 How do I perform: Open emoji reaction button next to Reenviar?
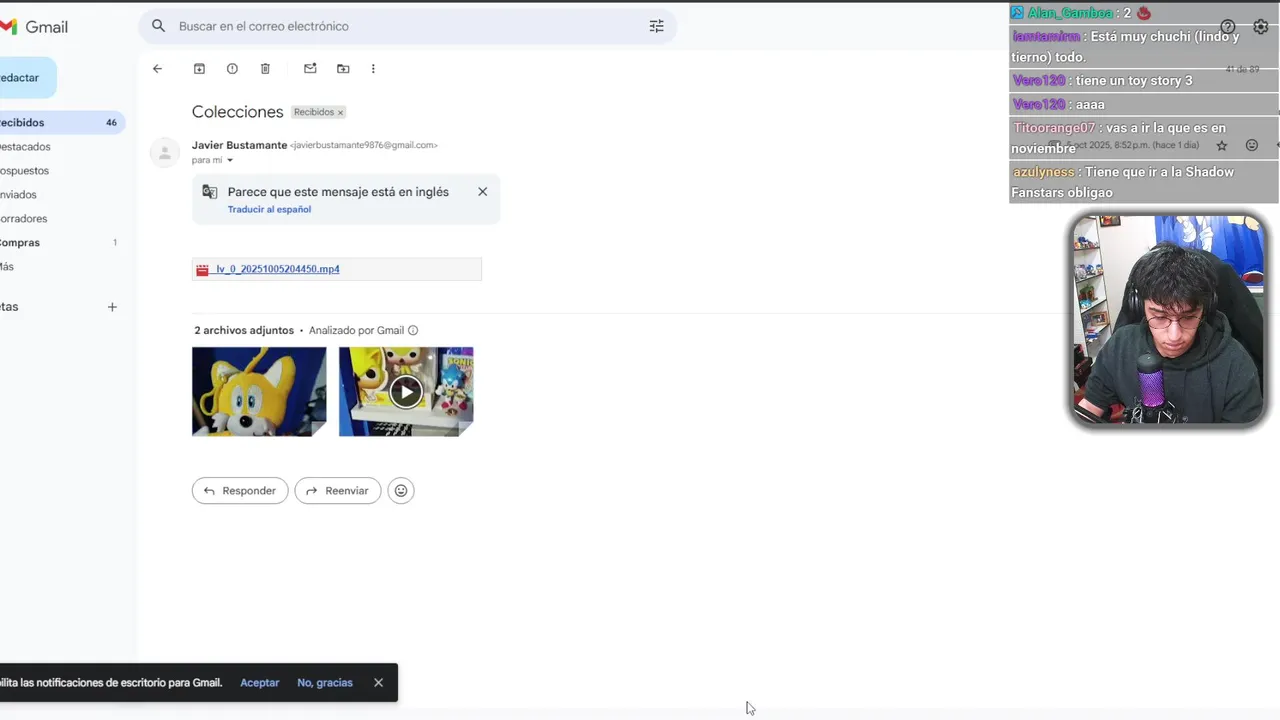(401, 491)
